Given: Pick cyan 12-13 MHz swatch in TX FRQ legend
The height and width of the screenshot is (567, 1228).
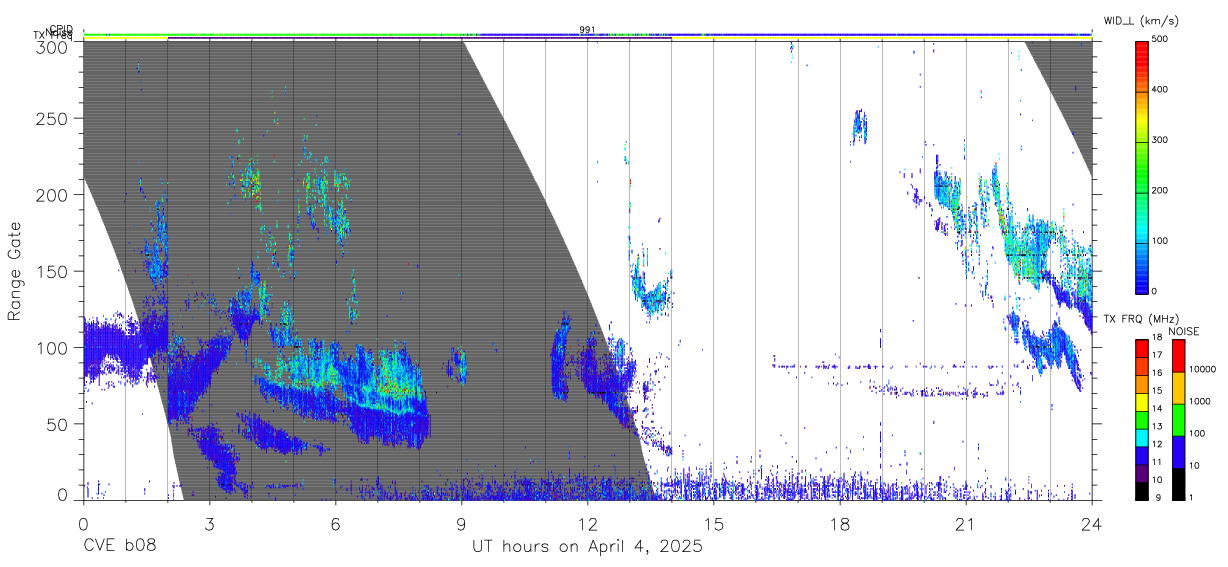Looking at the screenshot, I should tap(1141, 437).
